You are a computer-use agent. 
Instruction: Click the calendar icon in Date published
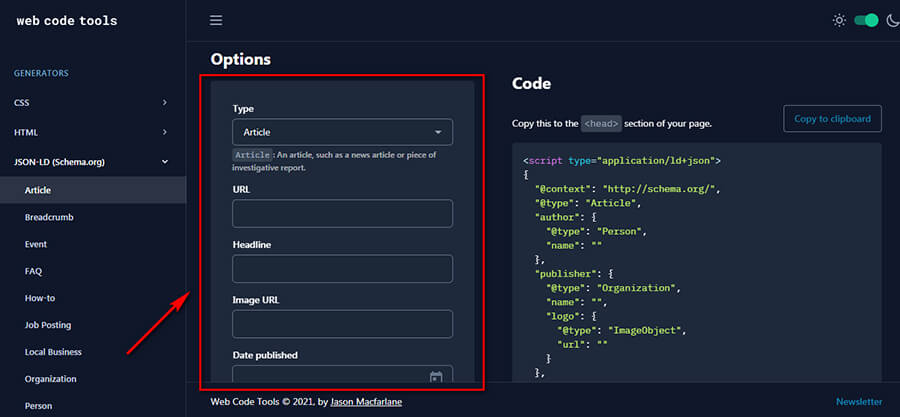point(436,377)
